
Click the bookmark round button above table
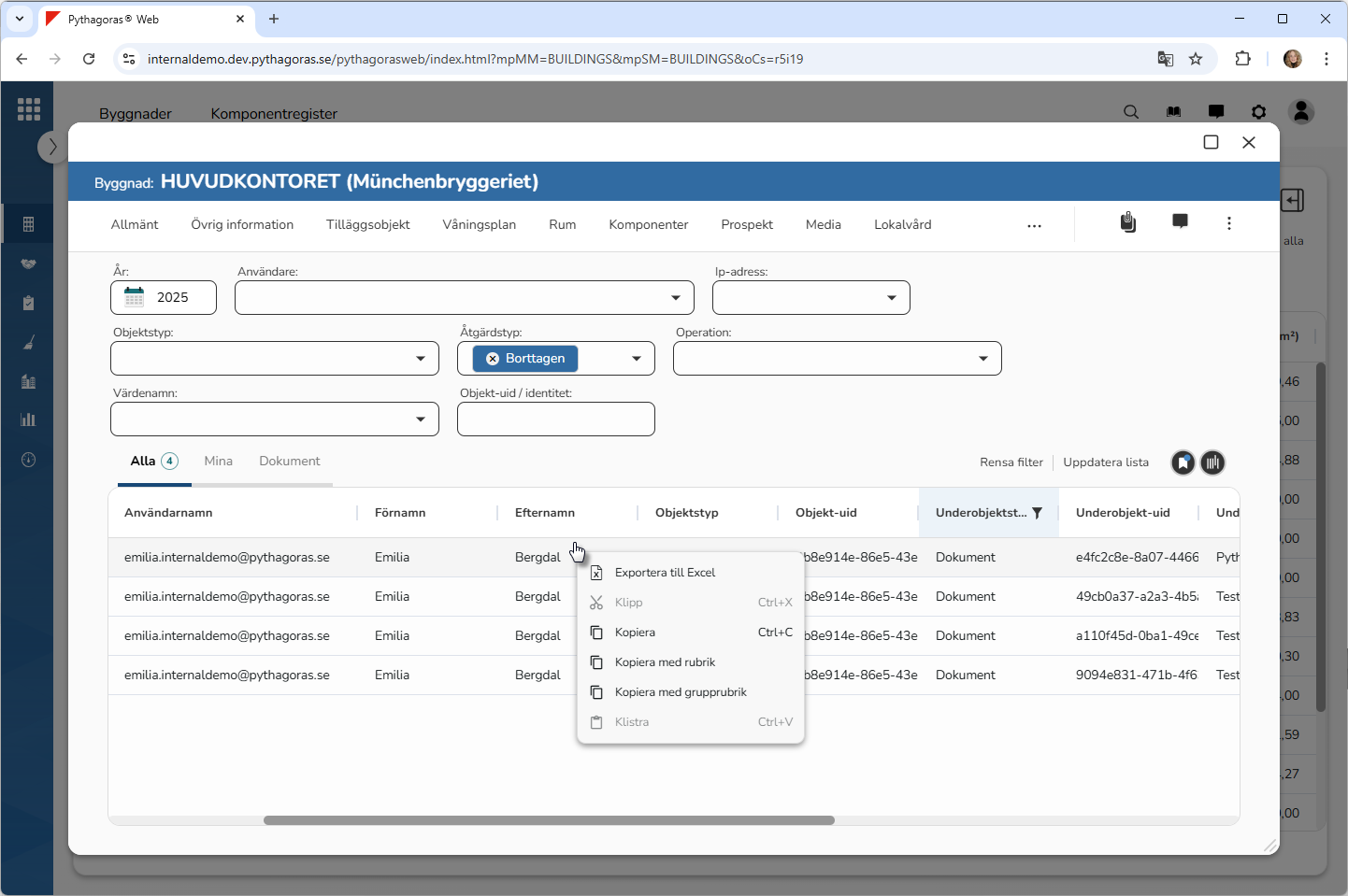pos(1183,462)
